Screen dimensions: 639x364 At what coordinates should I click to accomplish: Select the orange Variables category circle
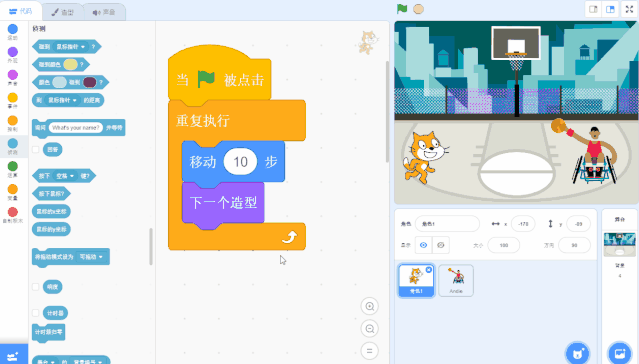13,189
